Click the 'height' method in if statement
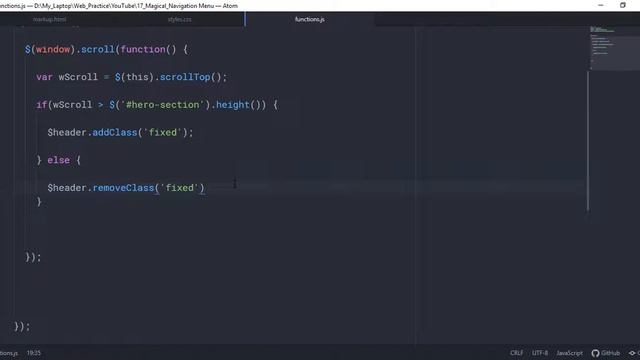This screenshot has height=360, width=640. pyautogui.click(x=233, y=105)
